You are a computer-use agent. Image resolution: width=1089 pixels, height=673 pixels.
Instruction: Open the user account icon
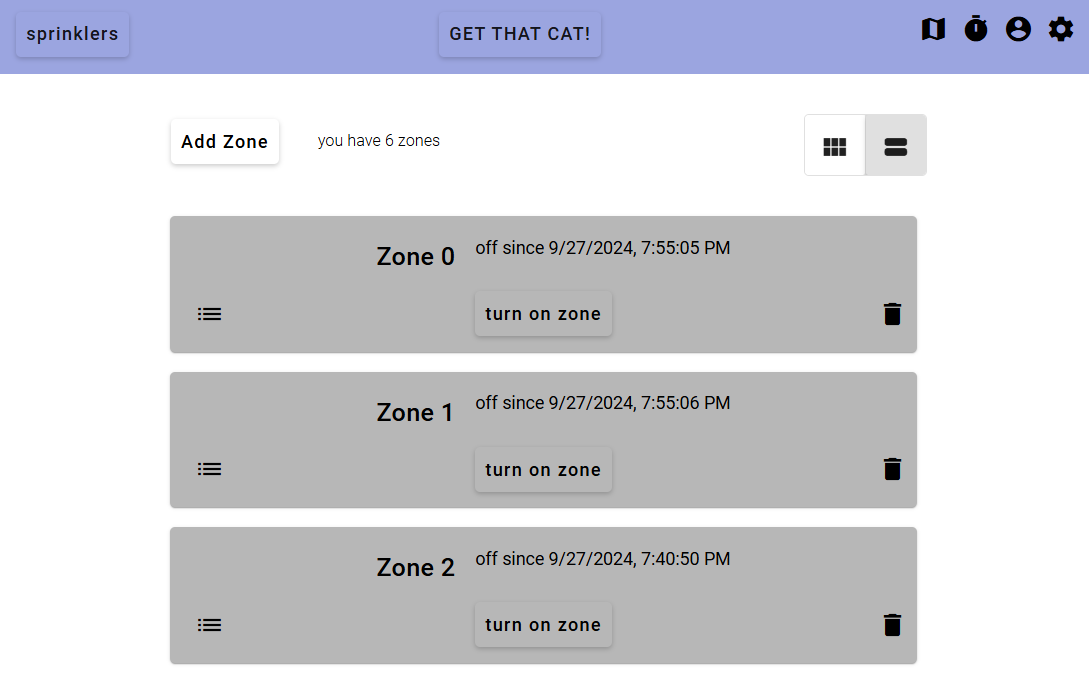[x=1018, y=29]
